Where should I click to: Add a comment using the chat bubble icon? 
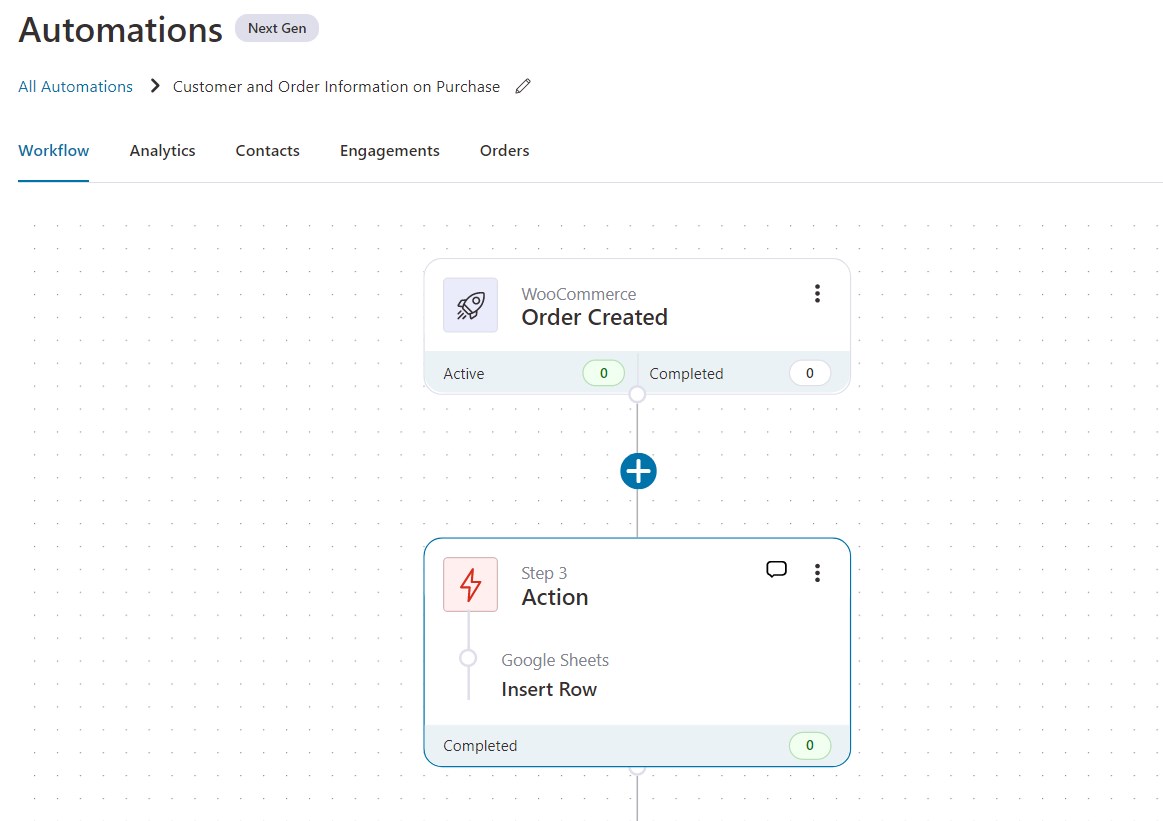[x=776, y=569]
